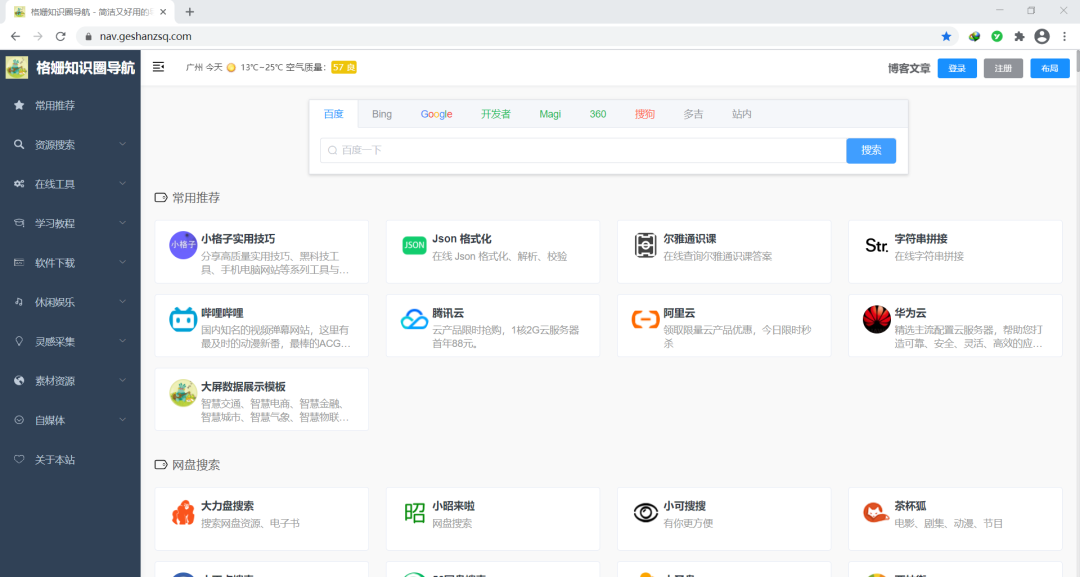
Task: Click the blue 搜索 button
Action: [871, 150]
